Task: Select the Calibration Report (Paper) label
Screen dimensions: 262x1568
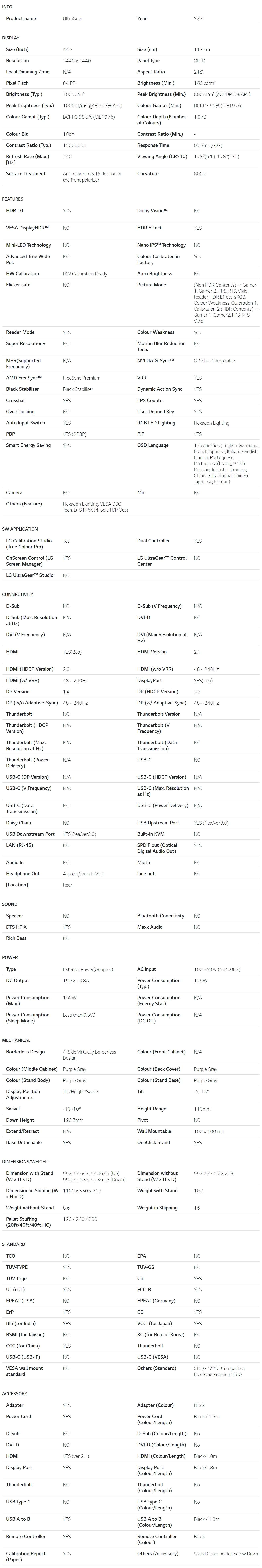Action: (x=25, y=1556)
